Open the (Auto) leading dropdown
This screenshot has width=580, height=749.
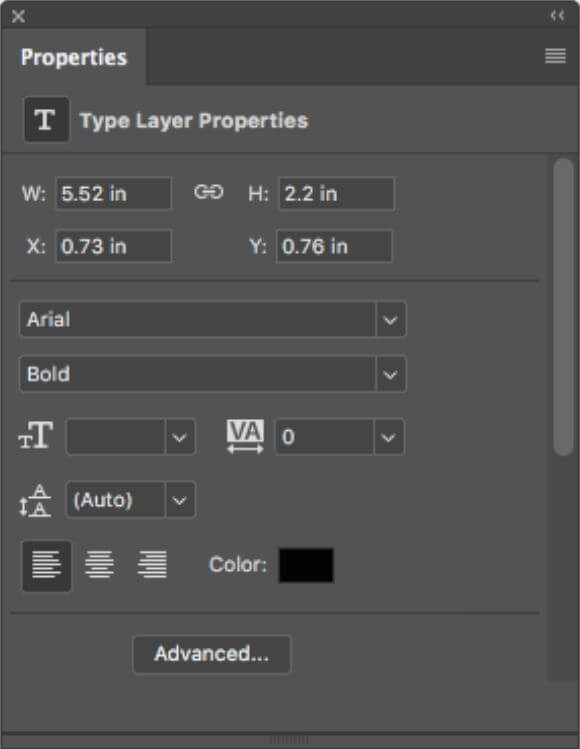tap(130, 500)
